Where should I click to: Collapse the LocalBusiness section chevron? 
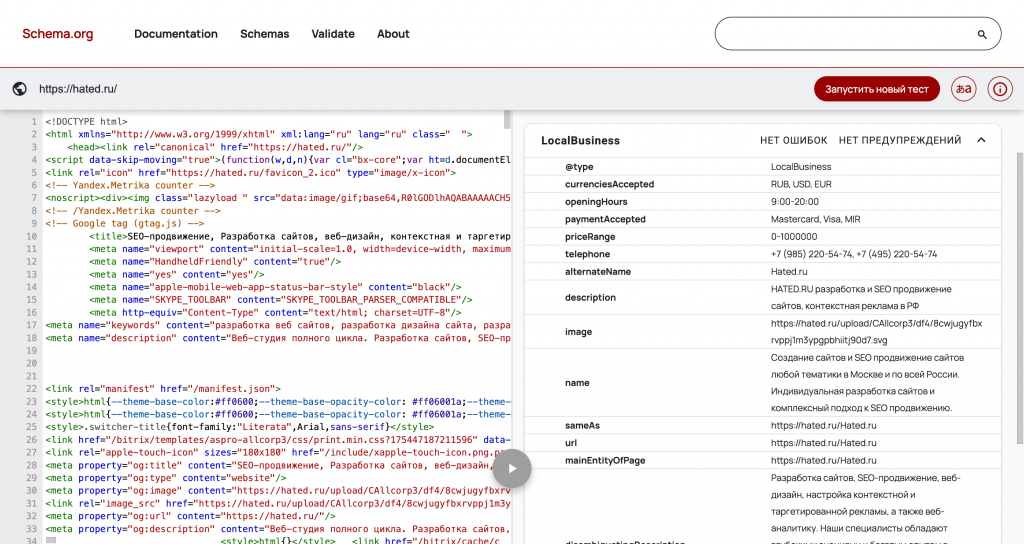point(981,140)
